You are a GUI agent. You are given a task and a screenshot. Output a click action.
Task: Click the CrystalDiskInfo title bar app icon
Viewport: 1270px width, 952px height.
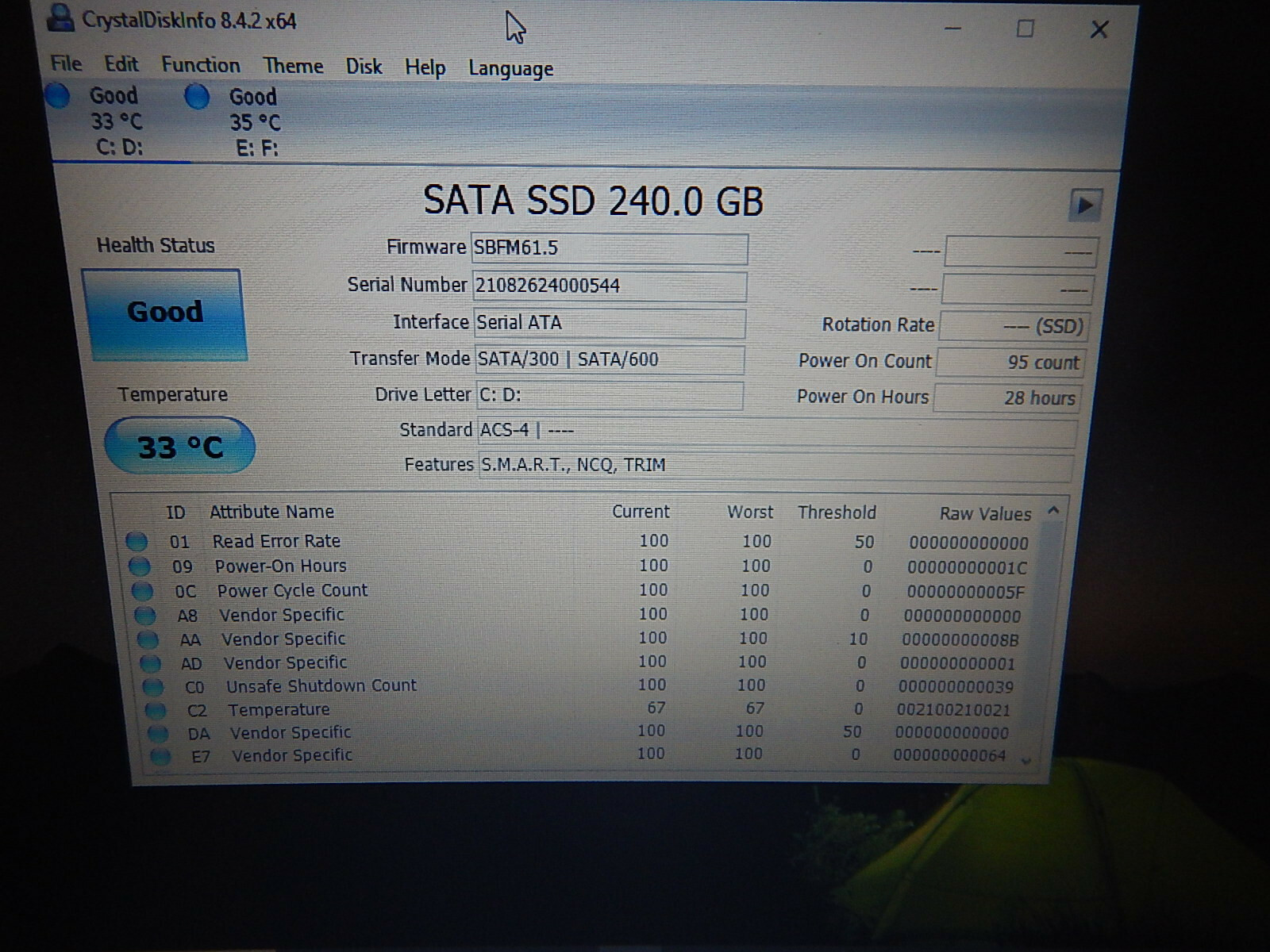click(x=60, y=18)
